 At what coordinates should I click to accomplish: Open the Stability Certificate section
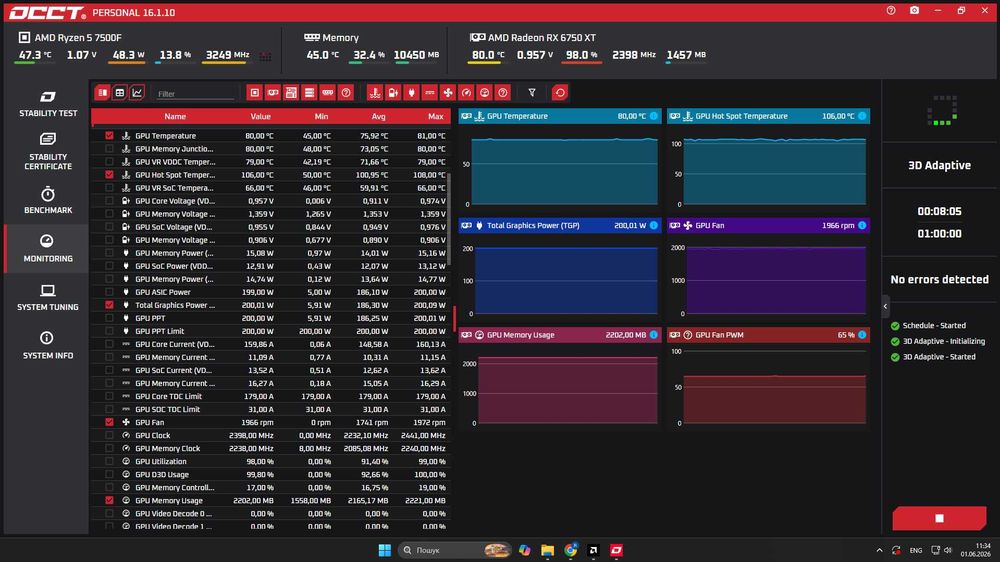(48, 152)
